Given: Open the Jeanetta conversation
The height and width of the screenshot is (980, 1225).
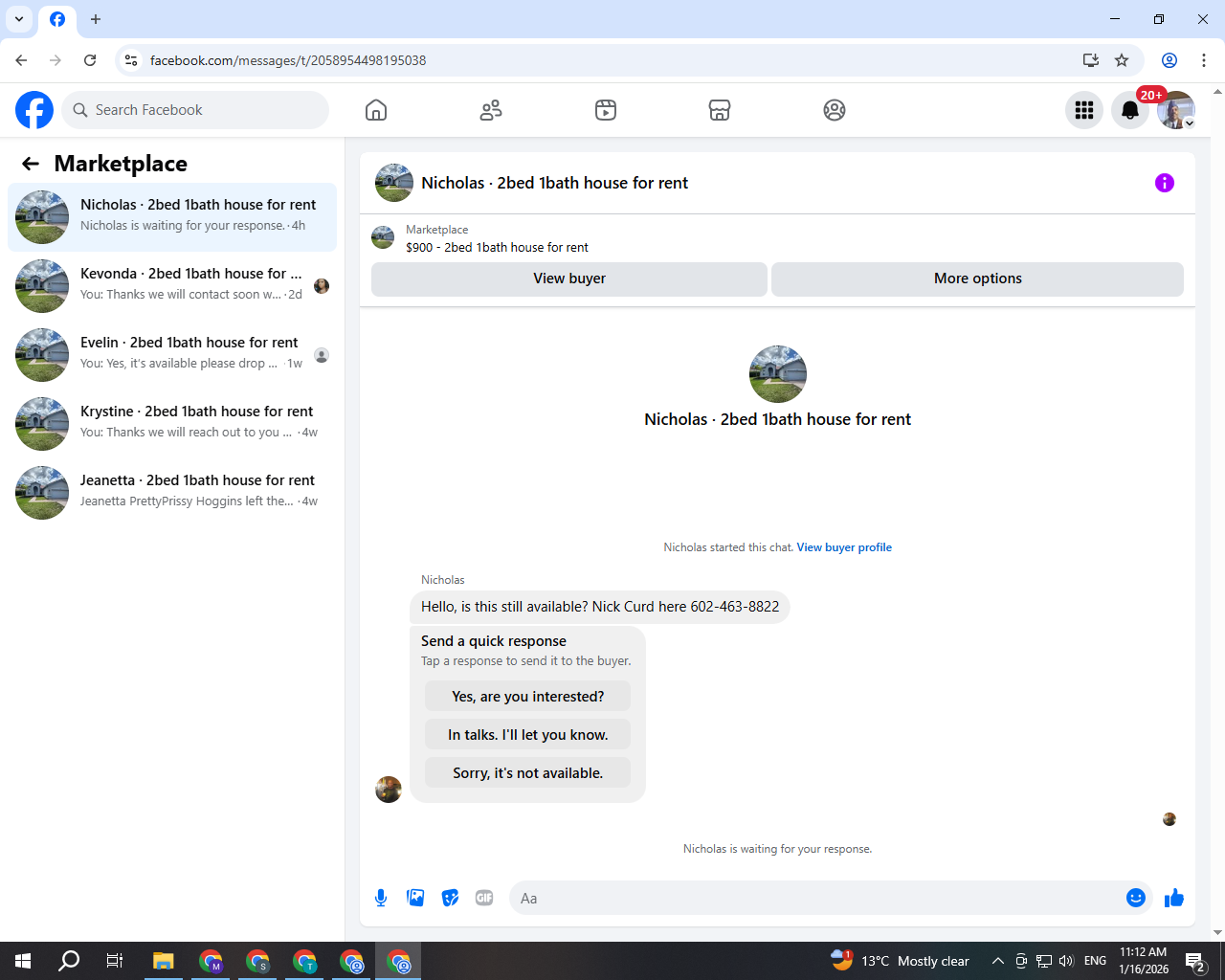Looking at the screenshot, I should (x=172, y=493).
